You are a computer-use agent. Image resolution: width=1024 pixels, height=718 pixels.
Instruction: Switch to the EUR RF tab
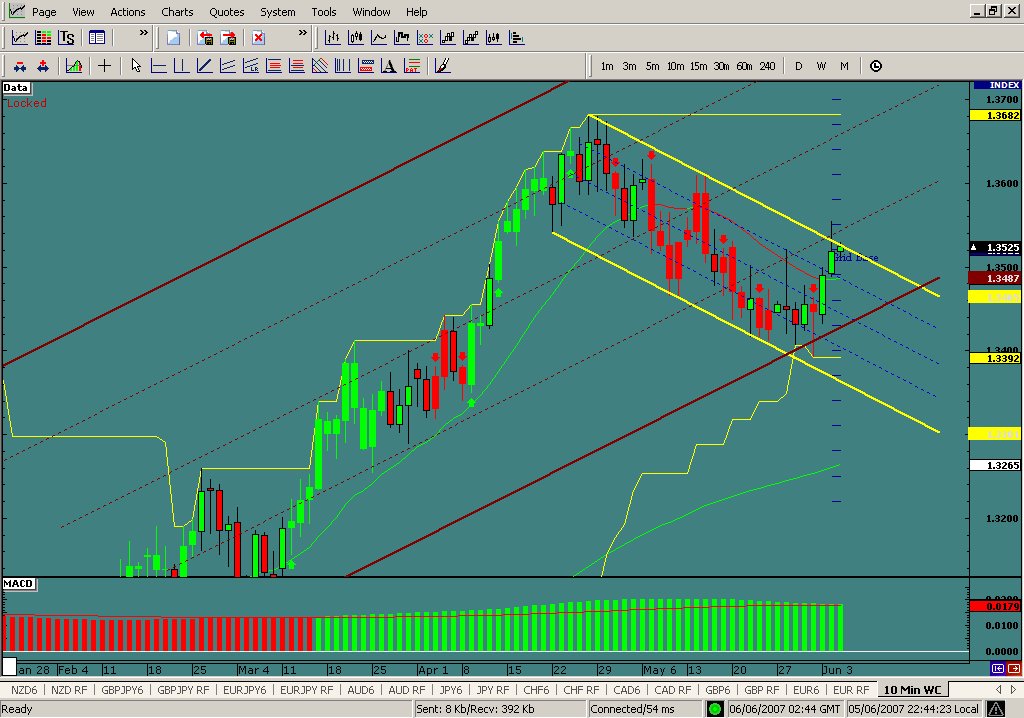point(851,690)
